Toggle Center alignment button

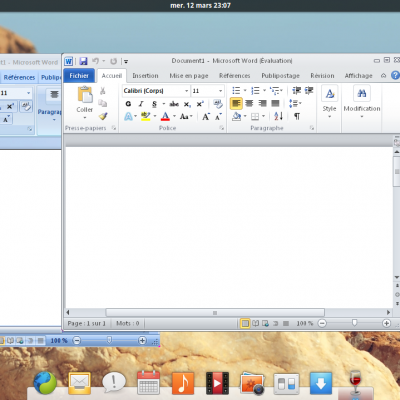(x=249, y=103)
